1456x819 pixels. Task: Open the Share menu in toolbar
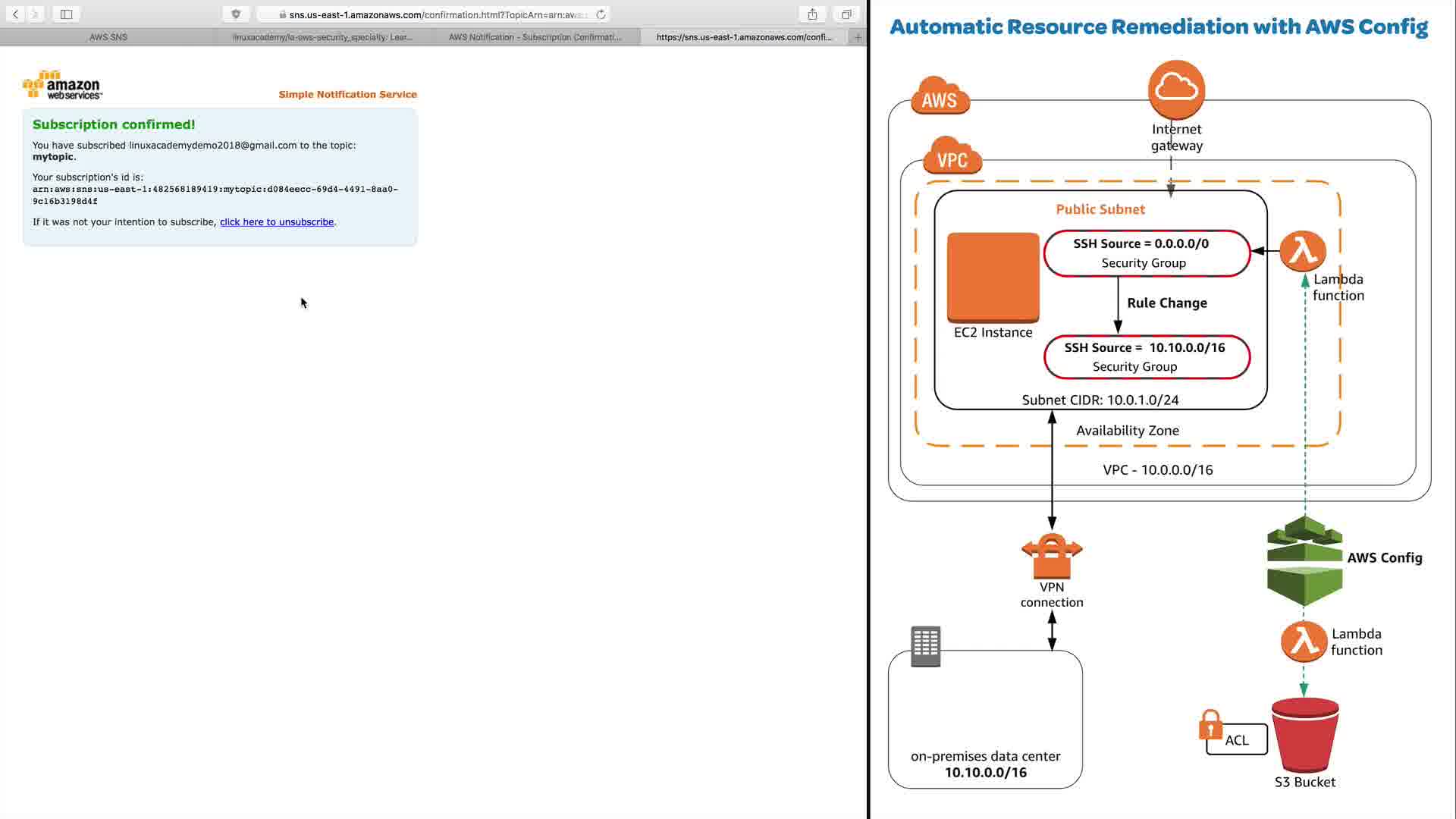point(812,14)
